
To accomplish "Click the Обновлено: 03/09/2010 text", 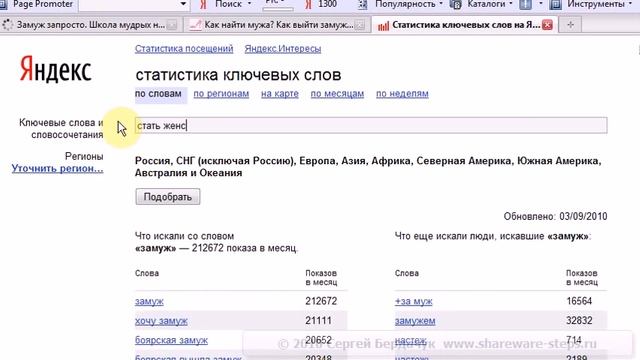I will pyautogui.click(x=556, y=216).
